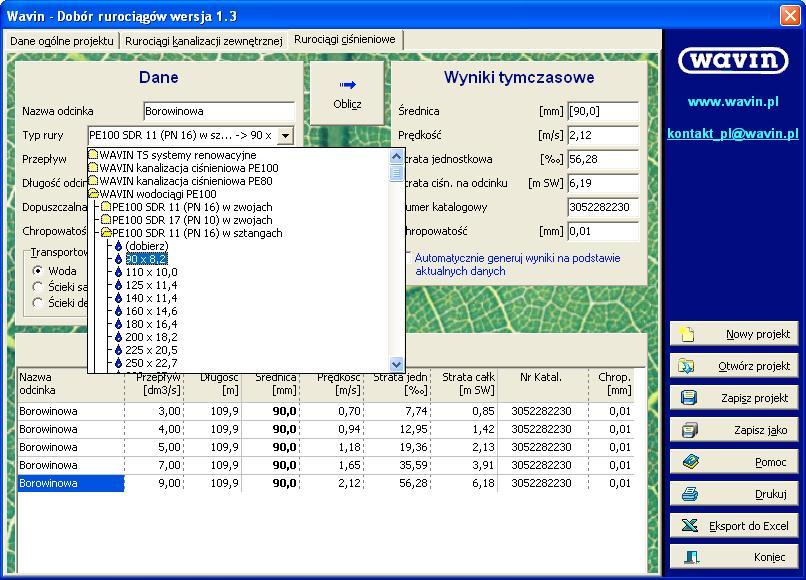Image resolution: width=806 pixels, height=580 pixels.
Task: Click the Prędkość result field
Action: pyautogui.click(x=603, y=135)
